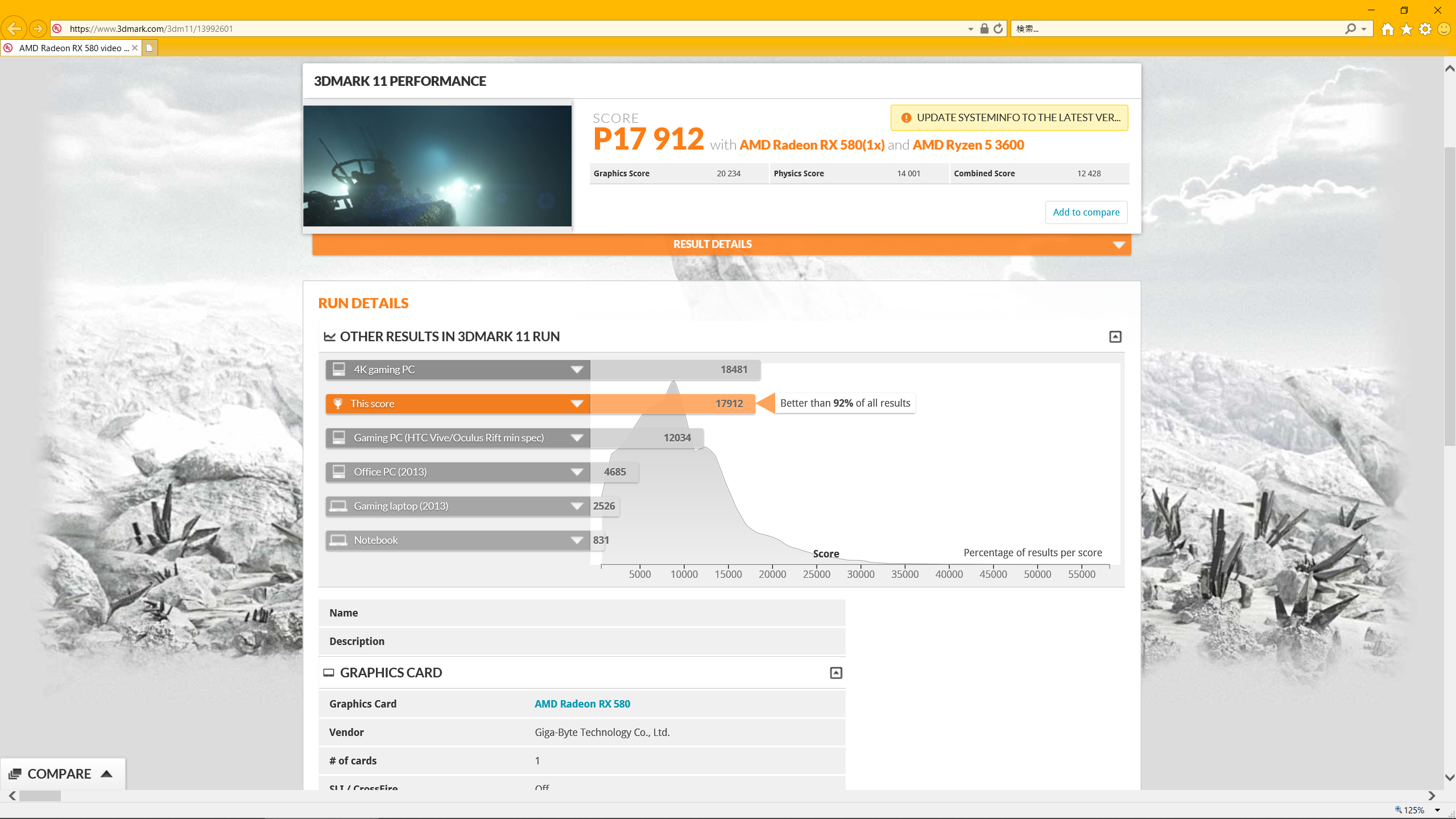
Task: Select the AMD Radeon RX 580 video tab
Action: (x=71, y=48)
